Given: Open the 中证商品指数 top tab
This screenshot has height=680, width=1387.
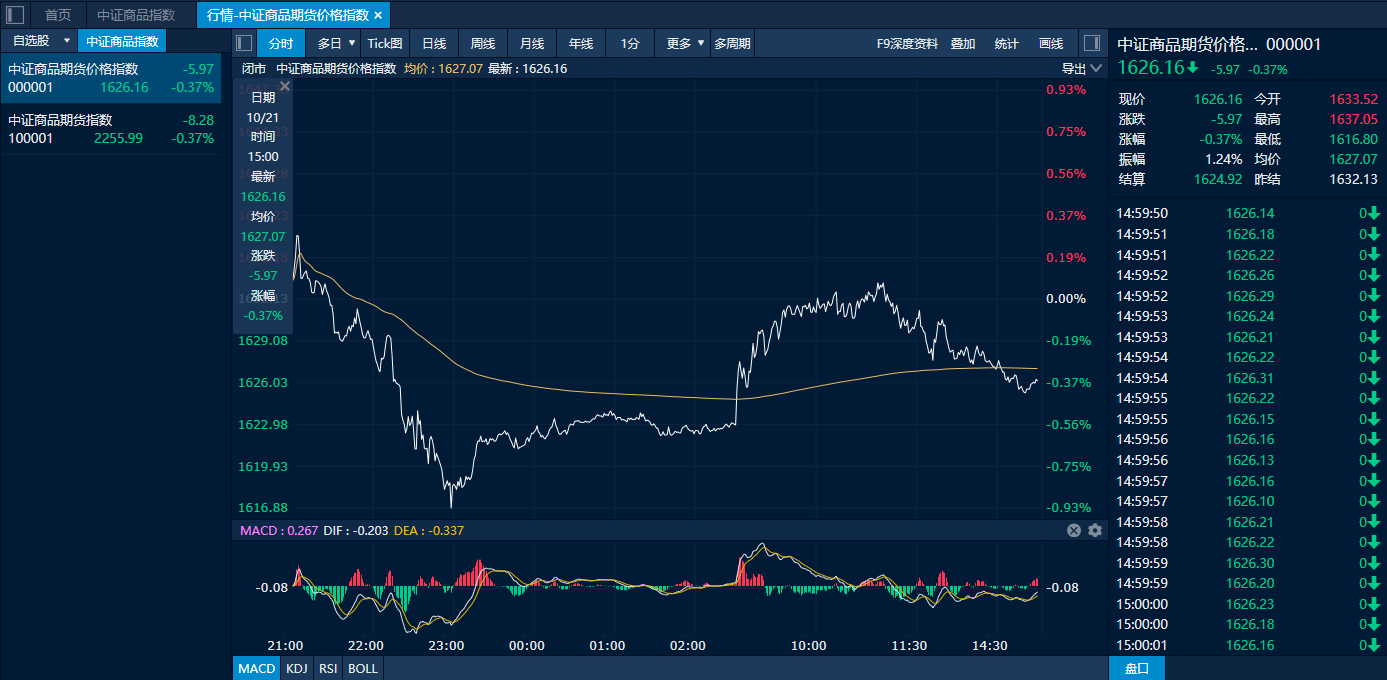Looking at the screenshot, I should pyautogui.click(x=136, y=15).
